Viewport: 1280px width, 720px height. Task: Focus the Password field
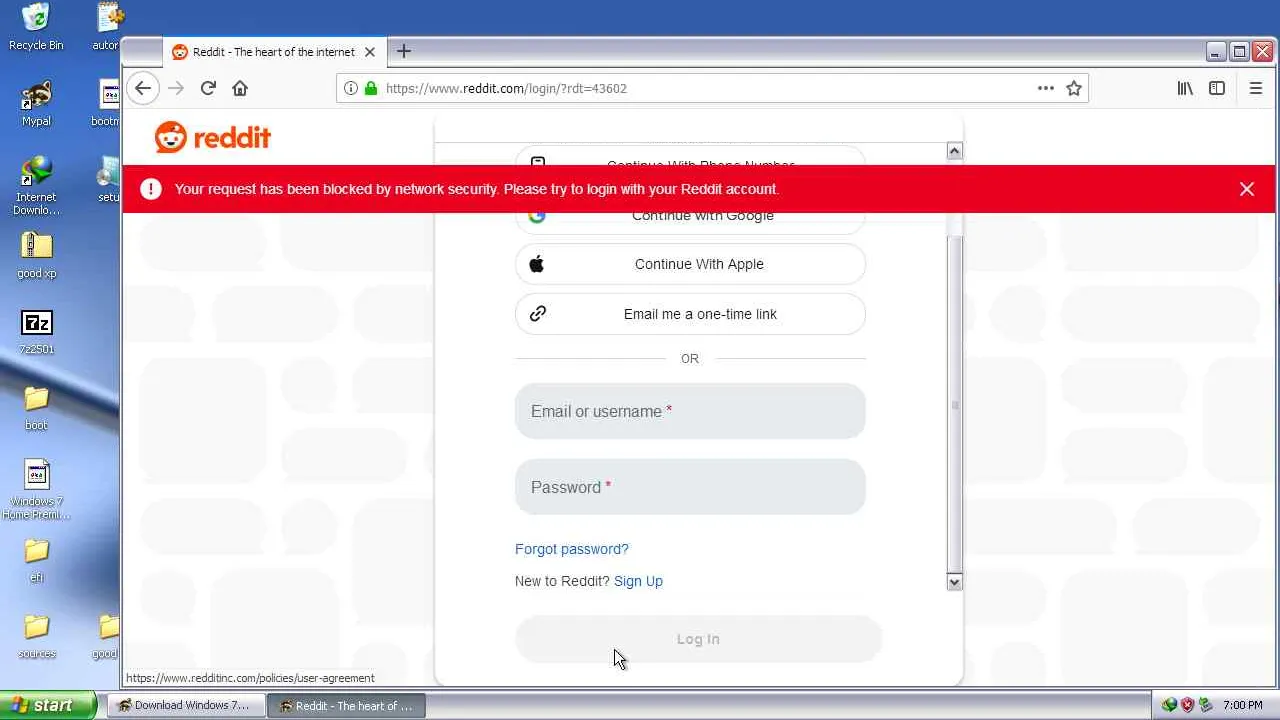click(x=690, y=487)
